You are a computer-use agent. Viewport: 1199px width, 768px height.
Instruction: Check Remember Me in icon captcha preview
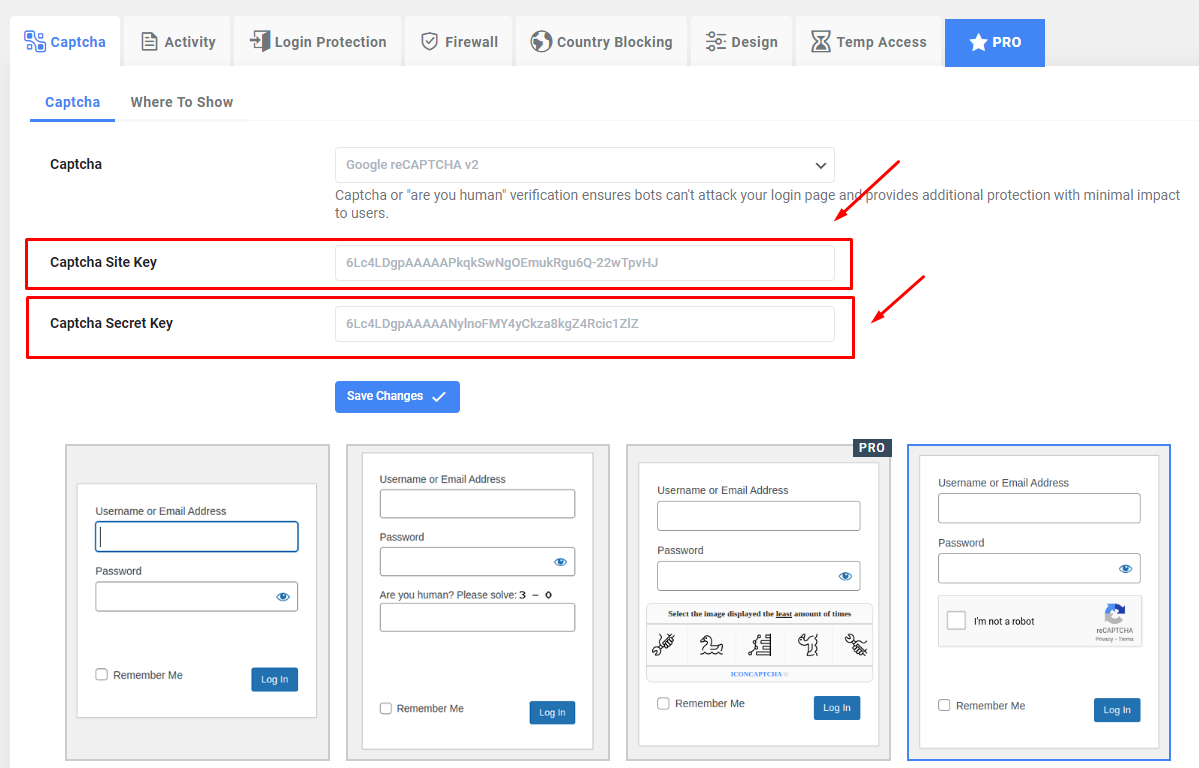point(664,703)
